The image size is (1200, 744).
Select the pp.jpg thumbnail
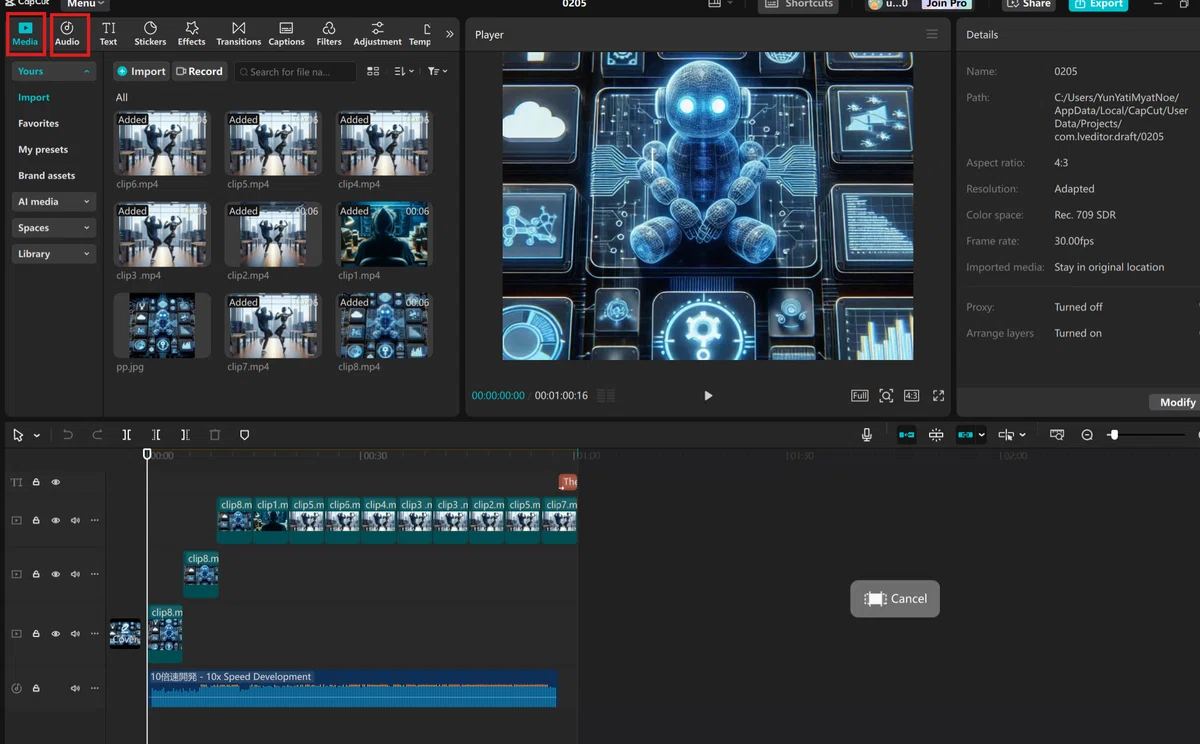(x=162, y=326)
